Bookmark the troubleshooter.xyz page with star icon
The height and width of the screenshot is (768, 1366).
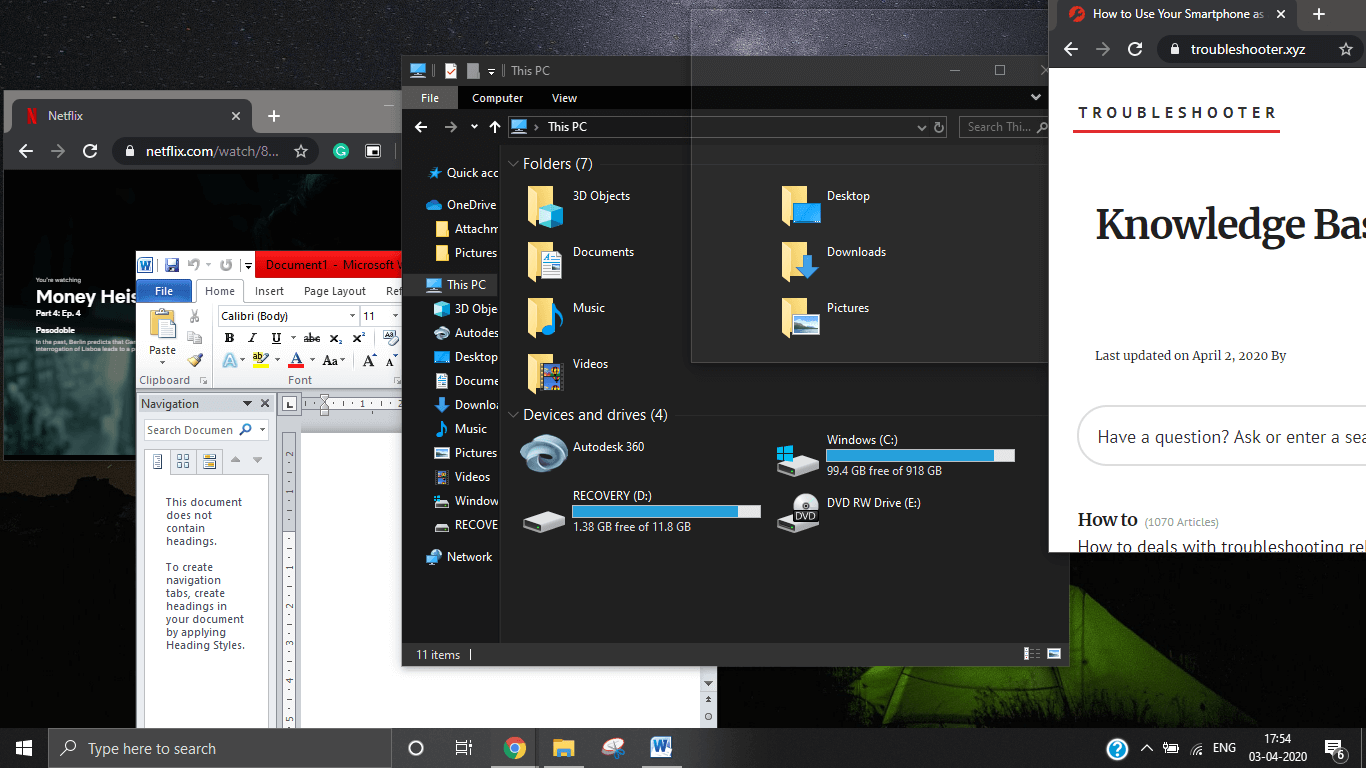[1346, 49]
